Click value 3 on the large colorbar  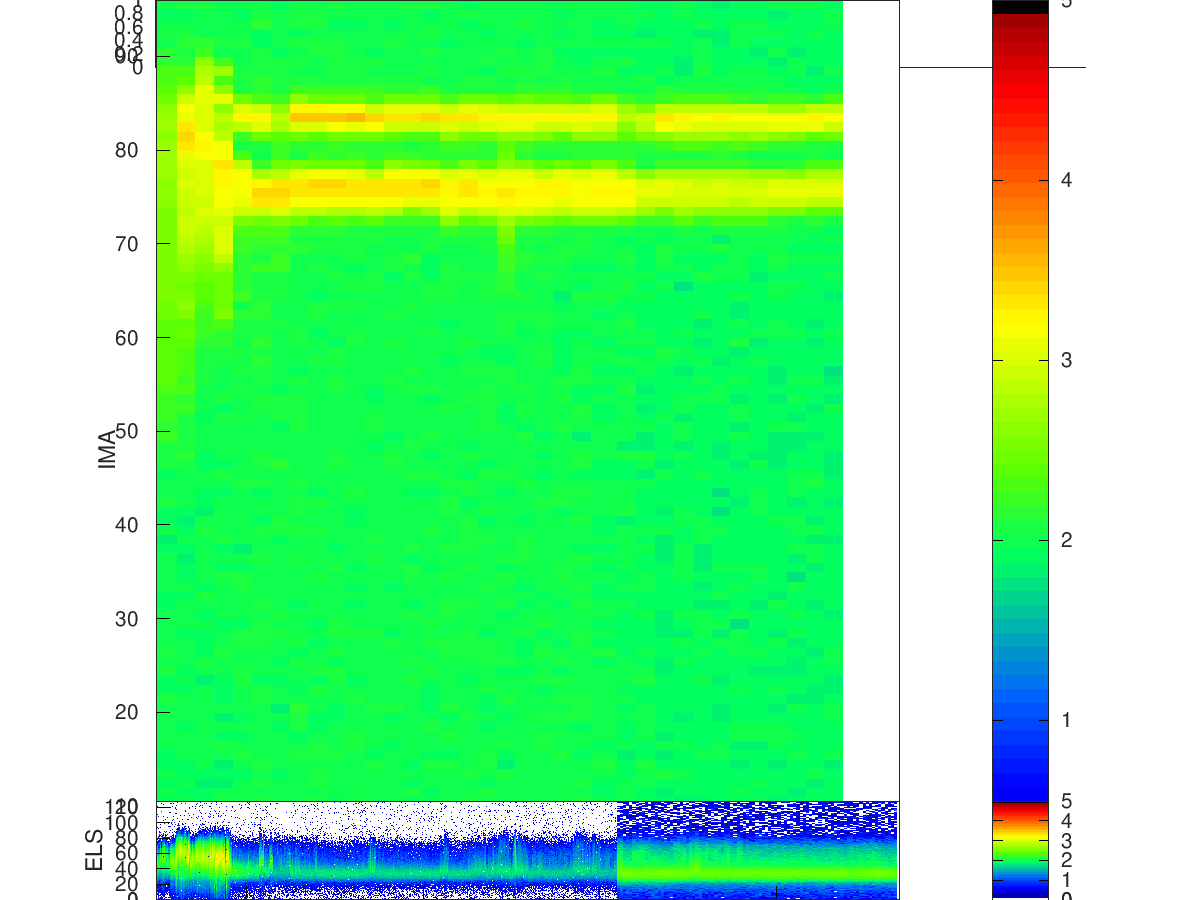coord(1066,360)
